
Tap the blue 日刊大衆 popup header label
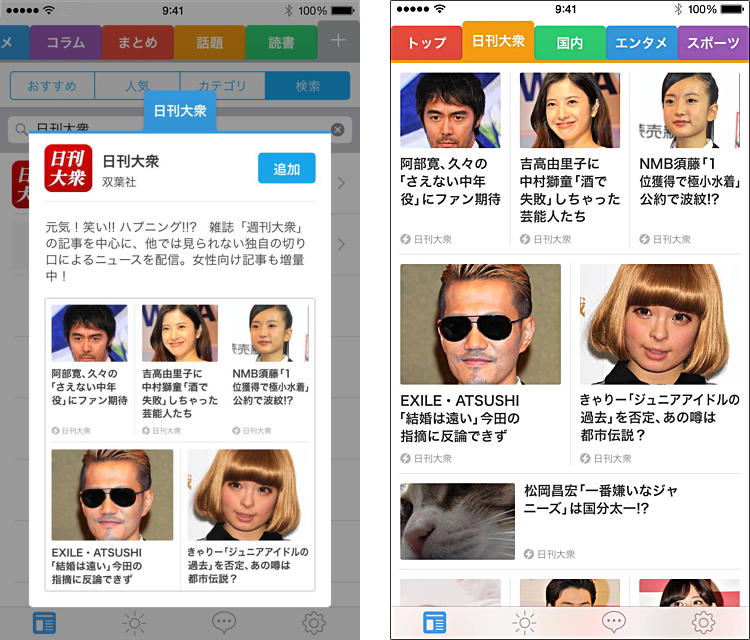click(180, 111)
